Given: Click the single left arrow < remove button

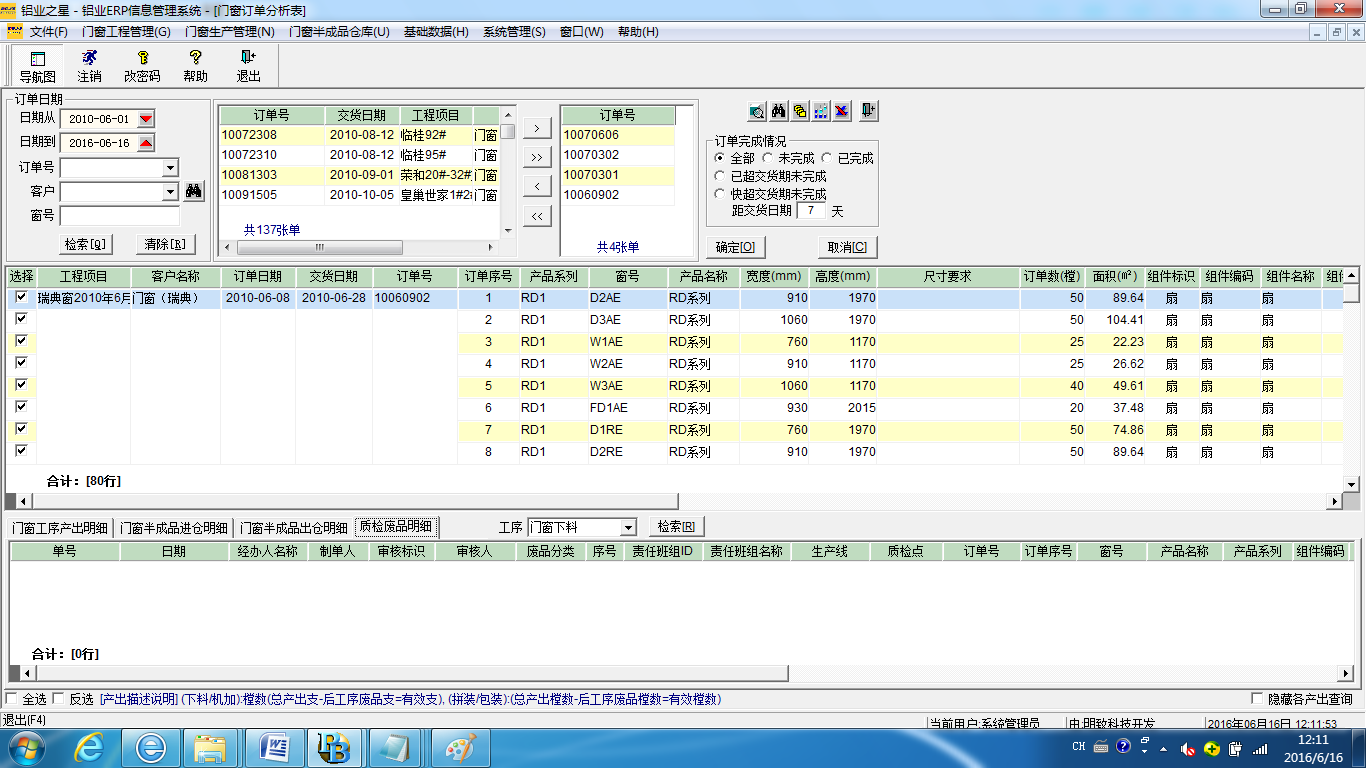Looking at the screenshot, I should [x=537, y=187].
